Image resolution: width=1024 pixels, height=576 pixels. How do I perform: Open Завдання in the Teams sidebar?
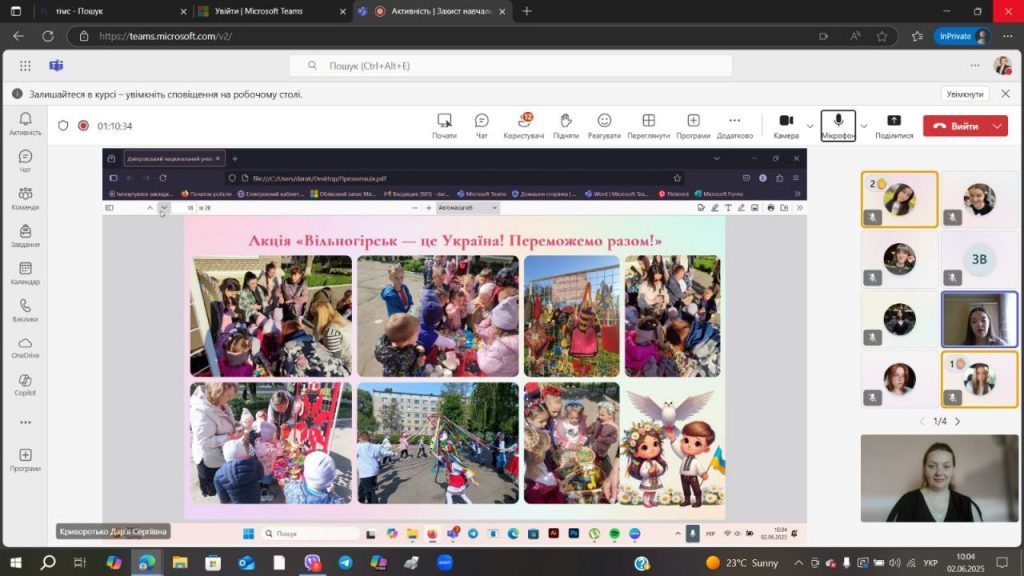tap(25, 236)
